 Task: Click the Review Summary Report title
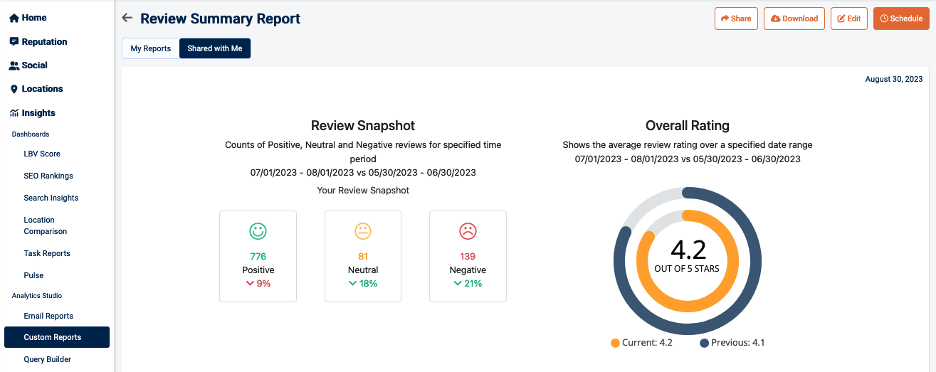pos(220,19)
